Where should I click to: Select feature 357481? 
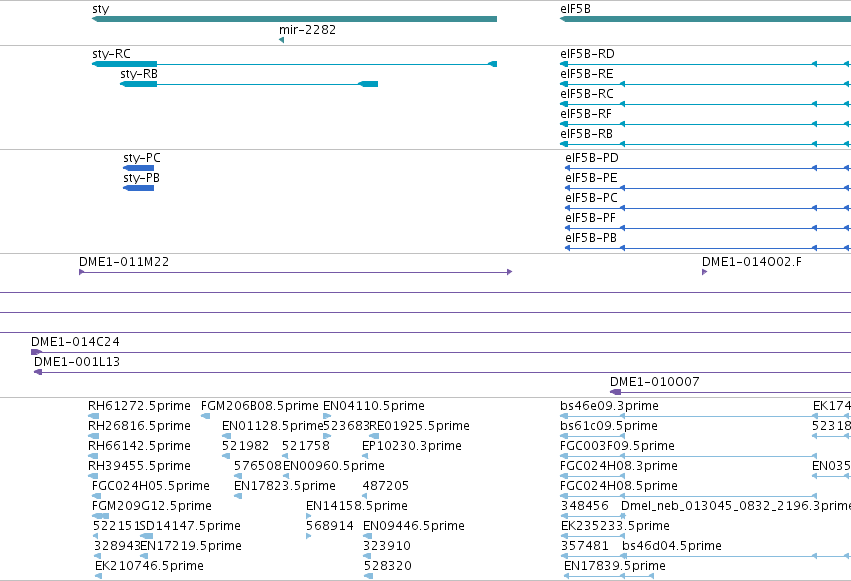coord(592,556)
